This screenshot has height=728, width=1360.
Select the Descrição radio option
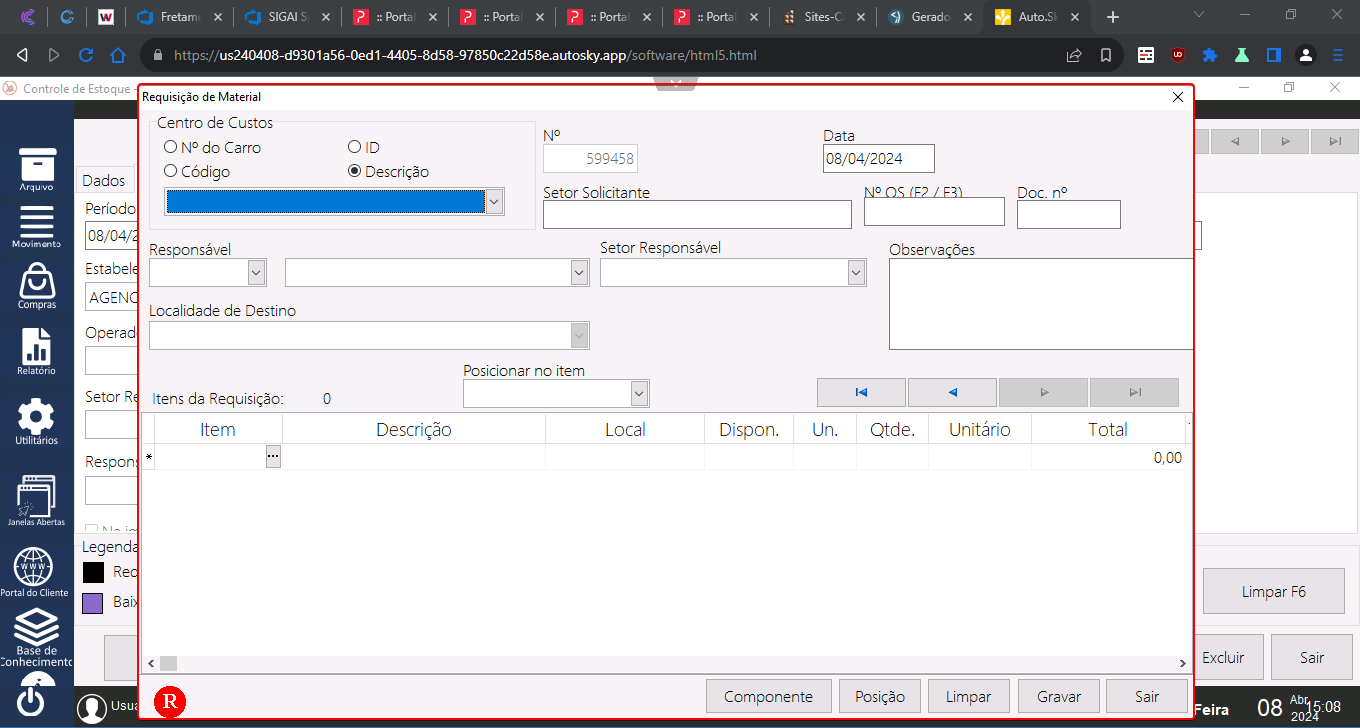pyautogui.click(x=354, y=171)
